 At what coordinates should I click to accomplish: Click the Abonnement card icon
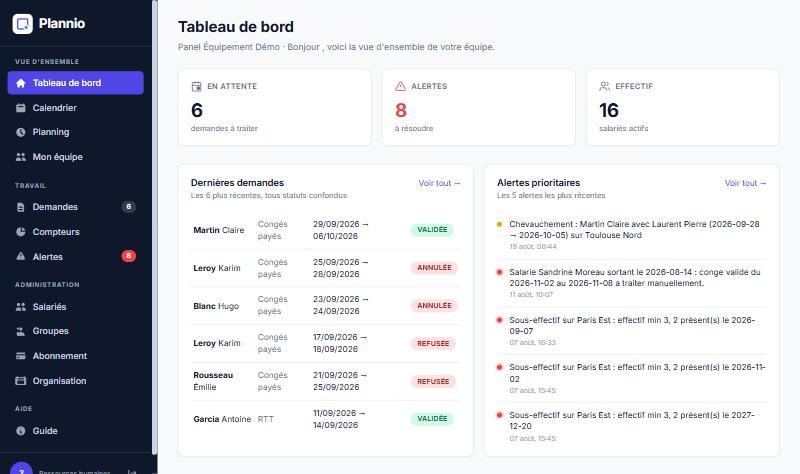(x=20, y=356)
